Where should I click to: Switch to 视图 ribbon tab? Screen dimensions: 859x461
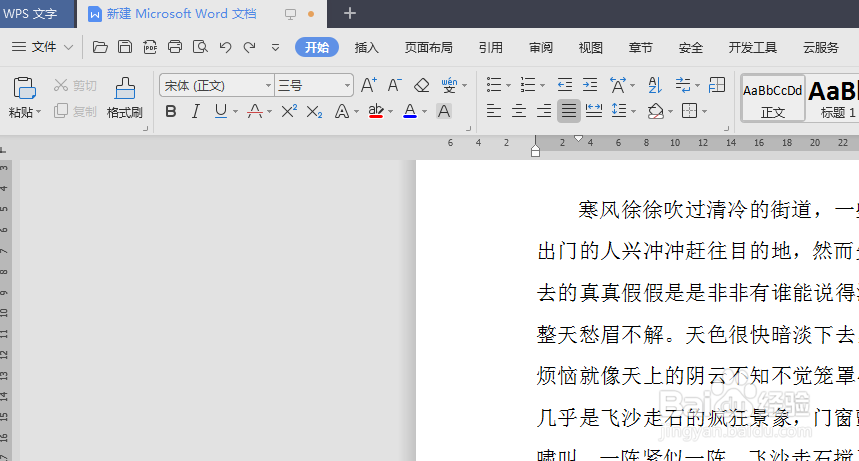coord(591,48)
